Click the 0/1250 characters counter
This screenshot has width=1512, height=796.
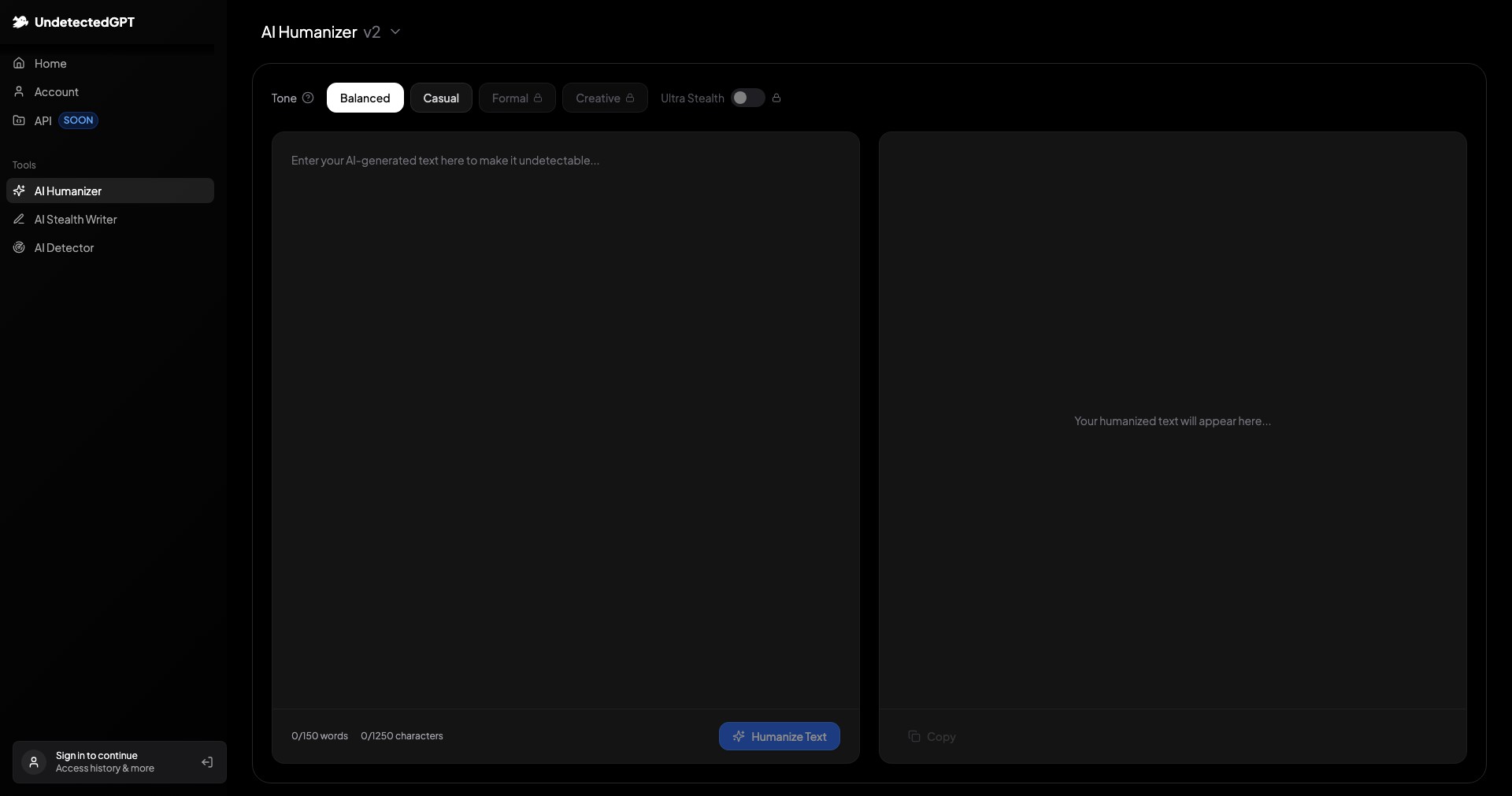pos(402,736)
